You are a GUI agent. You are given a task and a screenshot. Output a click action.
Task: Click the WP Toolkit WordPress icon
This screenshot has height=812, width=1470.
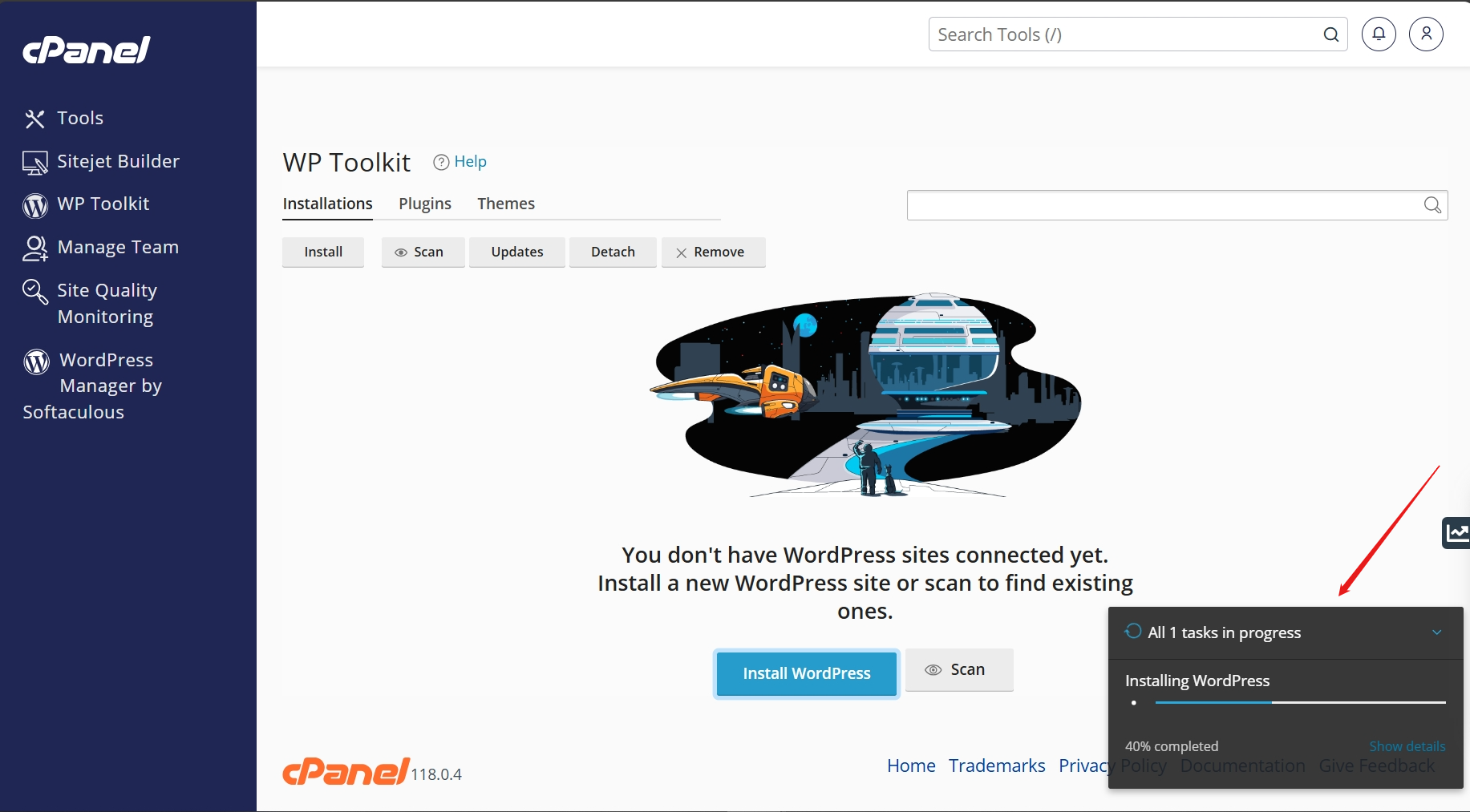(35, 206)
